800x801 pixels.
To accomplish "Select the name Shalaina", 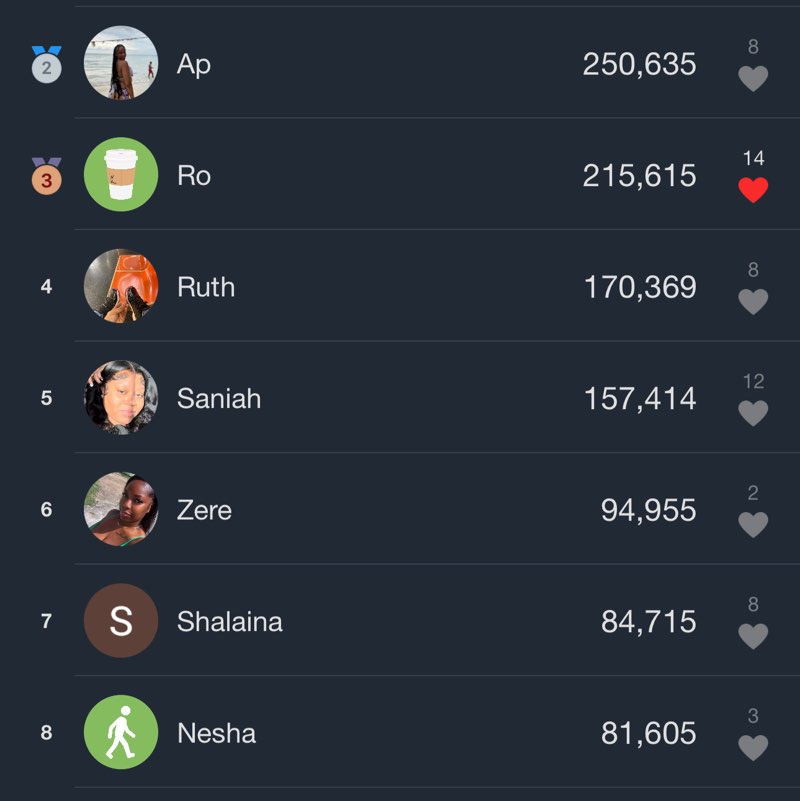I will (x=230, y=622).
